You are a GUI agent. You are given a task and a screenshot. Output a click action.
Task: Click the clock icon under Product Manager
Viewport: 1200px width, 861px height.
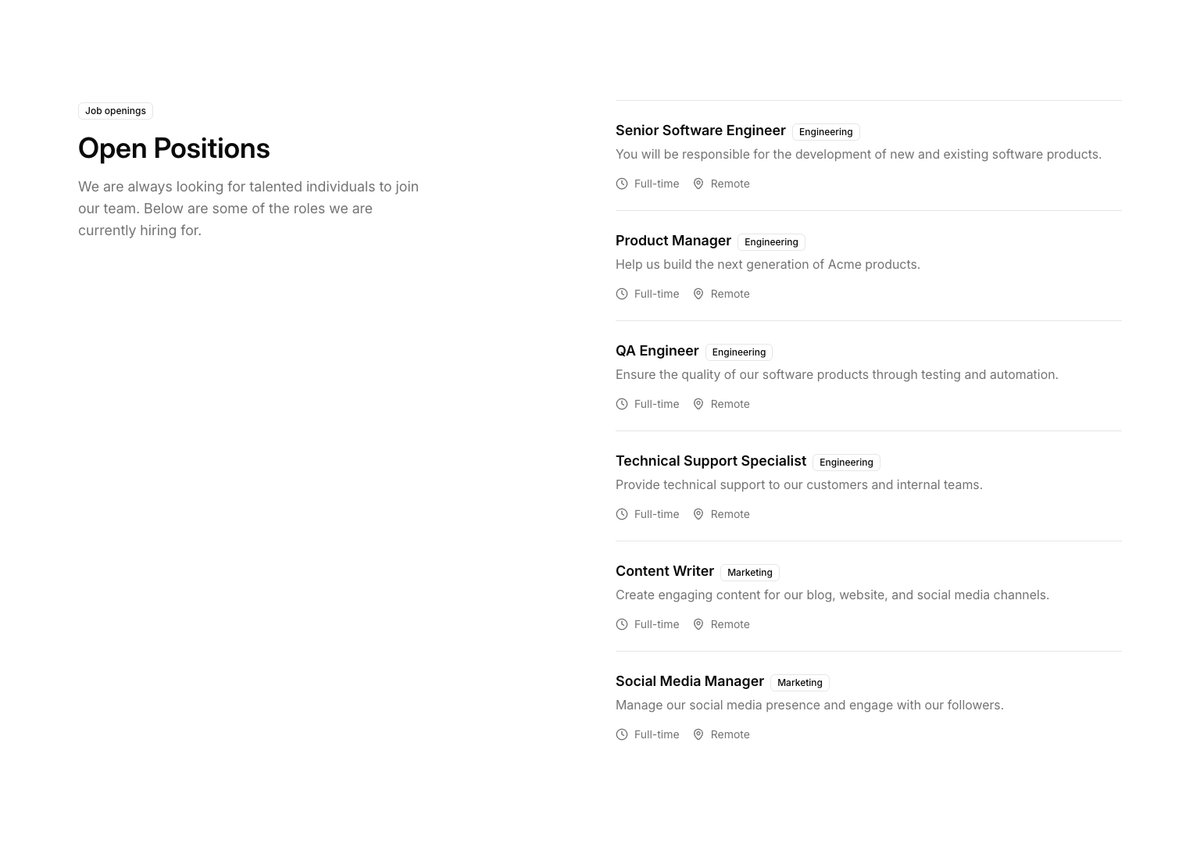point(622,294)
